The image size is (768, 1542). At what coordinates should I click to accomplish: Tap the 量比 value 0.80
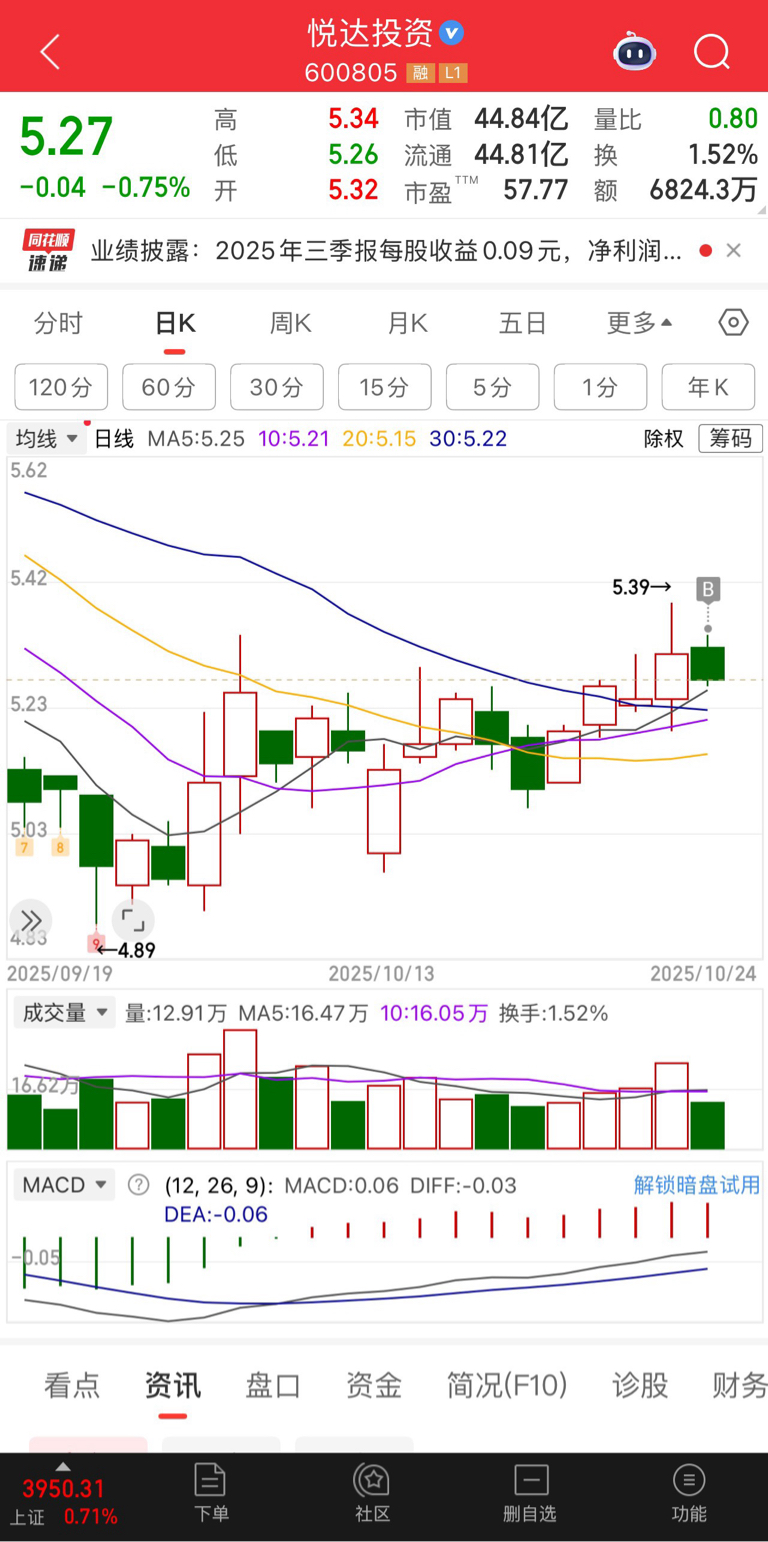point(733,119)
